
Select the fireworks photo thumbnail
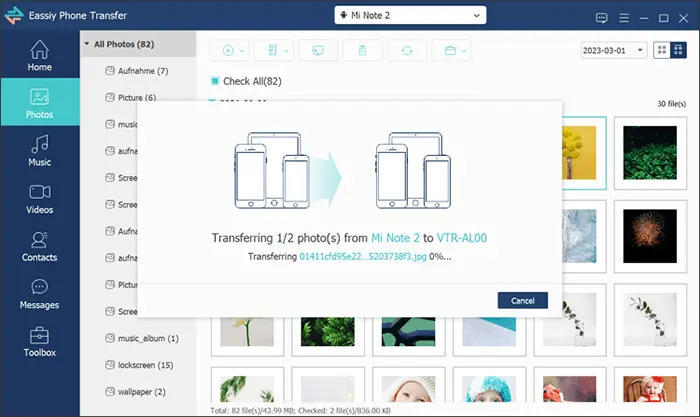point(650,236)
